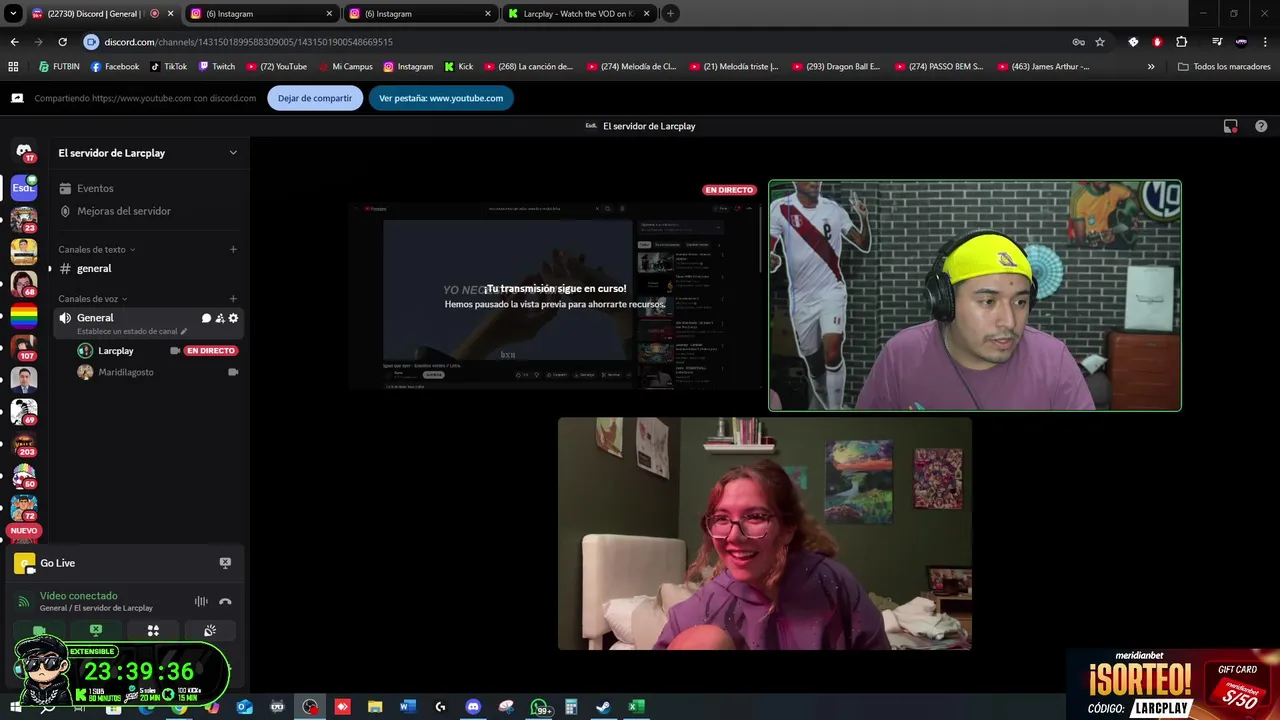Open Kick bookmark
Screen dimensions: 1280x720
459,67
